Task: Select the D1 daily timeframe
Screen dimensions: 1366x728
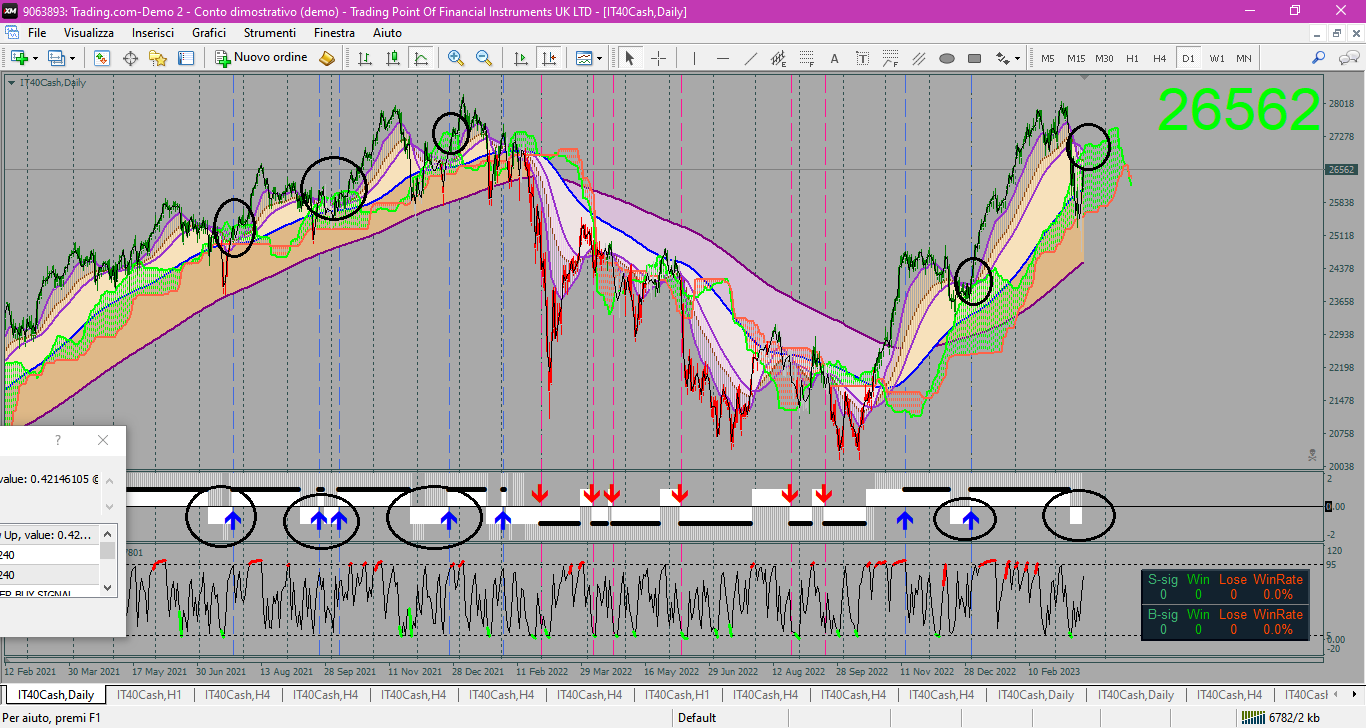Action: click(1188, 58)
